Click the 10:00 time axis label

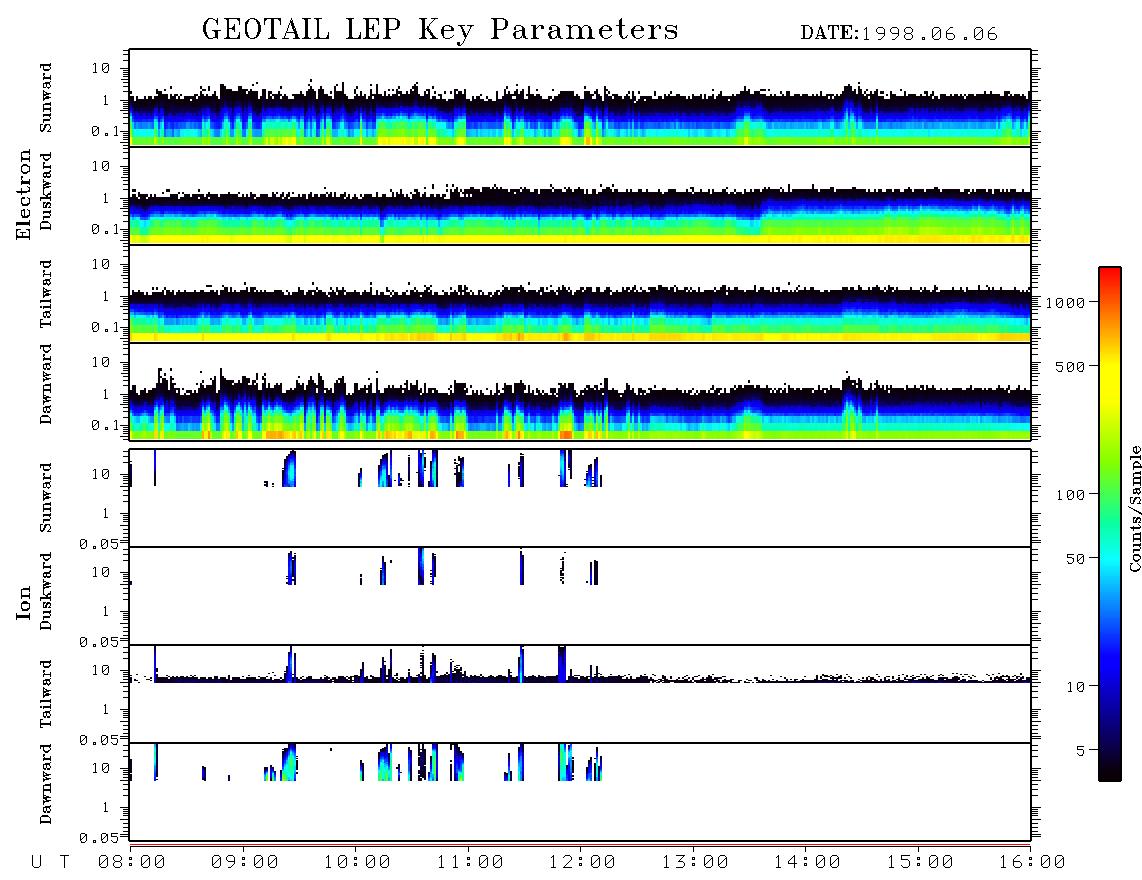coord(358,863)
